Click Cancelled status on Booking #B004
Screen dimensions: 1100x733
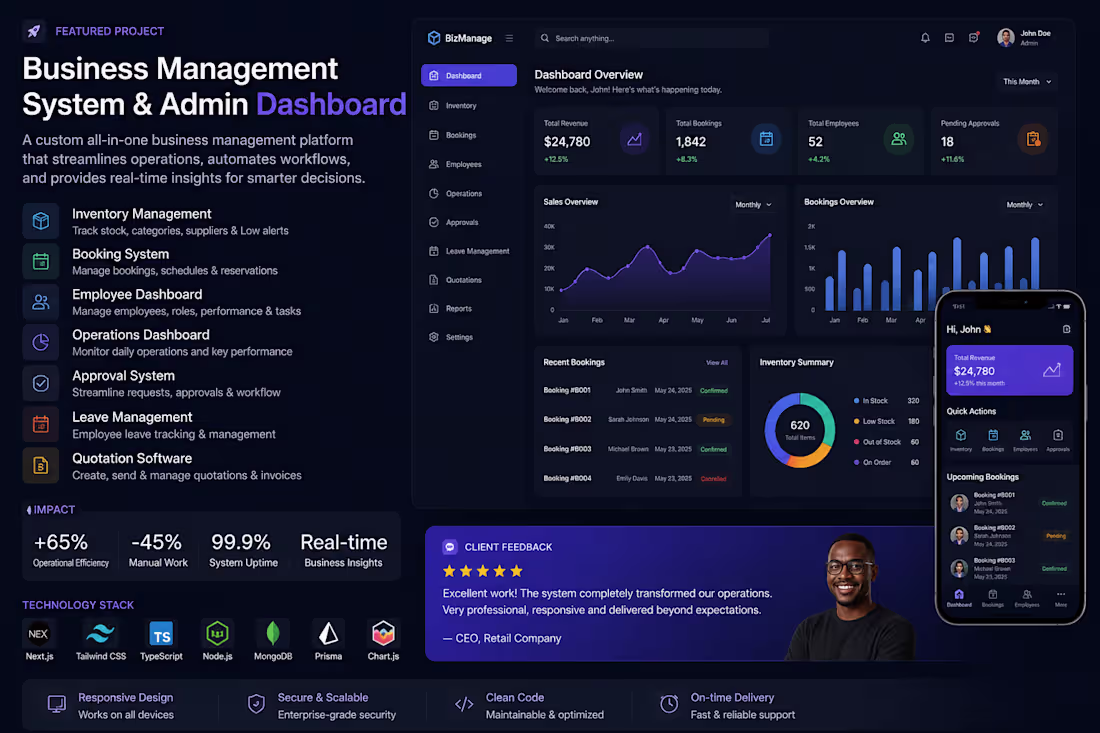(713, 478)
